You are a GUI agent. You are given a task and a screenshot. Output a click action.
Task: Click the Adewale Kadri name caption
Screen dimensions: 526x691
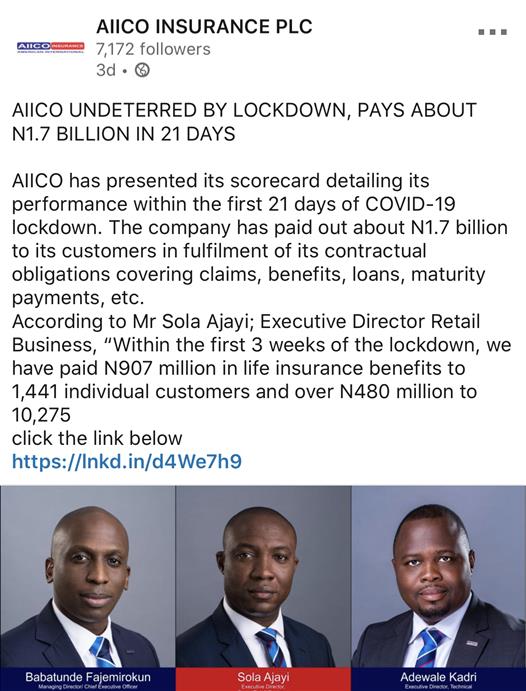pyautogui.click(x=438, y=676)
